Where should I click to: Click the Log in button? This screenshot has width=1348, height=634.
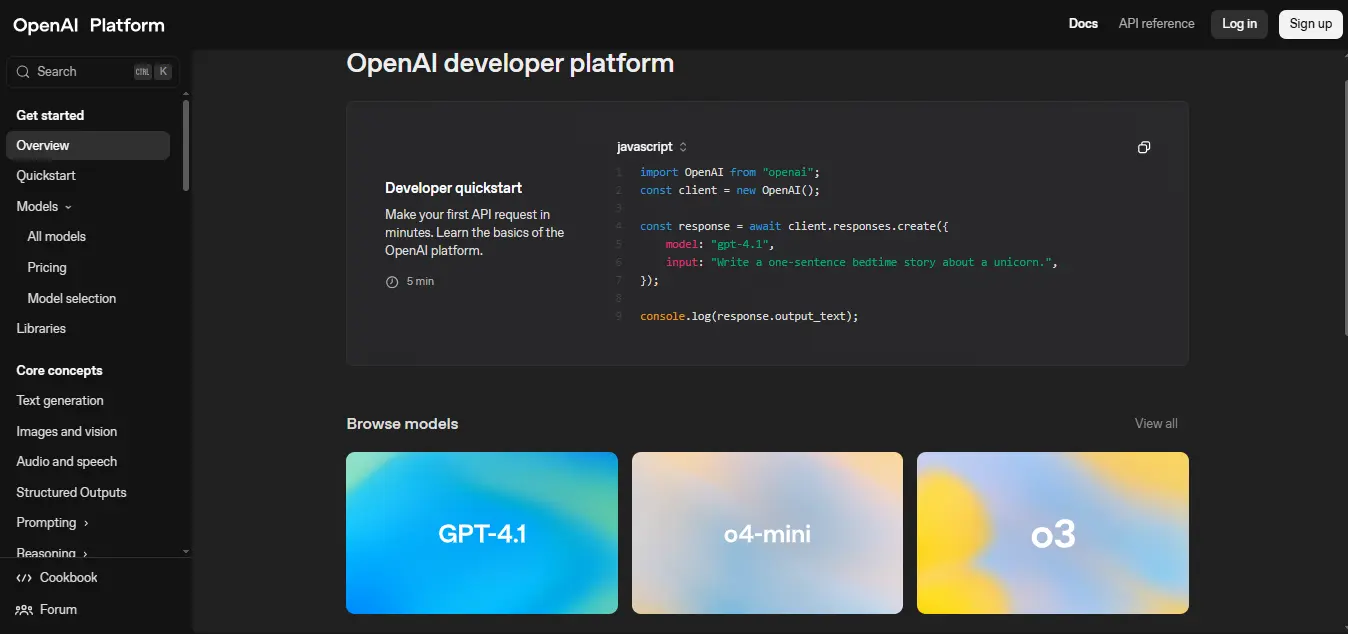pos(1239,24)
